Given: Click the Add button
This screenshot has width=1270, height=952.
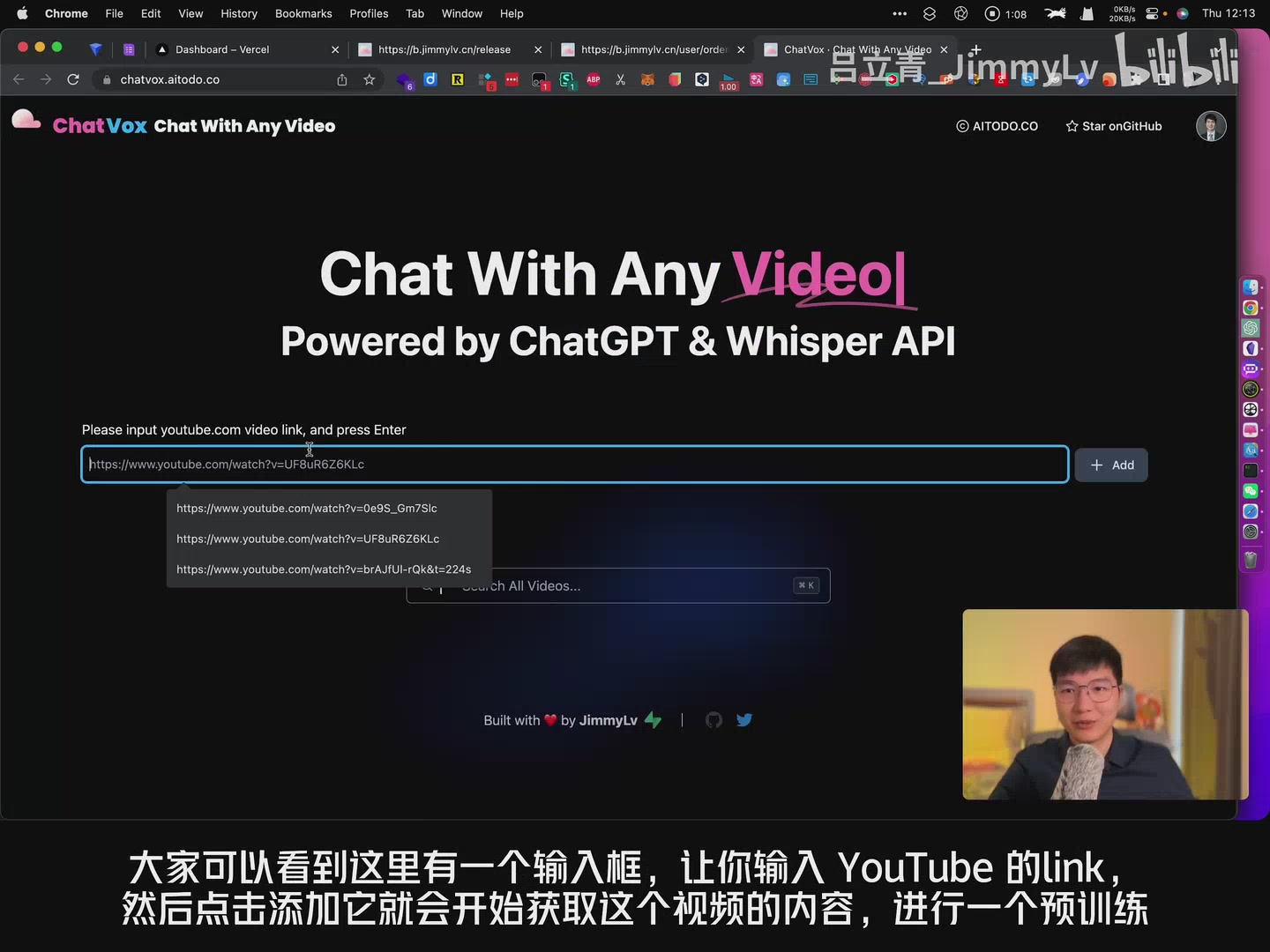Looking at the screenshot, I should [x=1111, y=465].
